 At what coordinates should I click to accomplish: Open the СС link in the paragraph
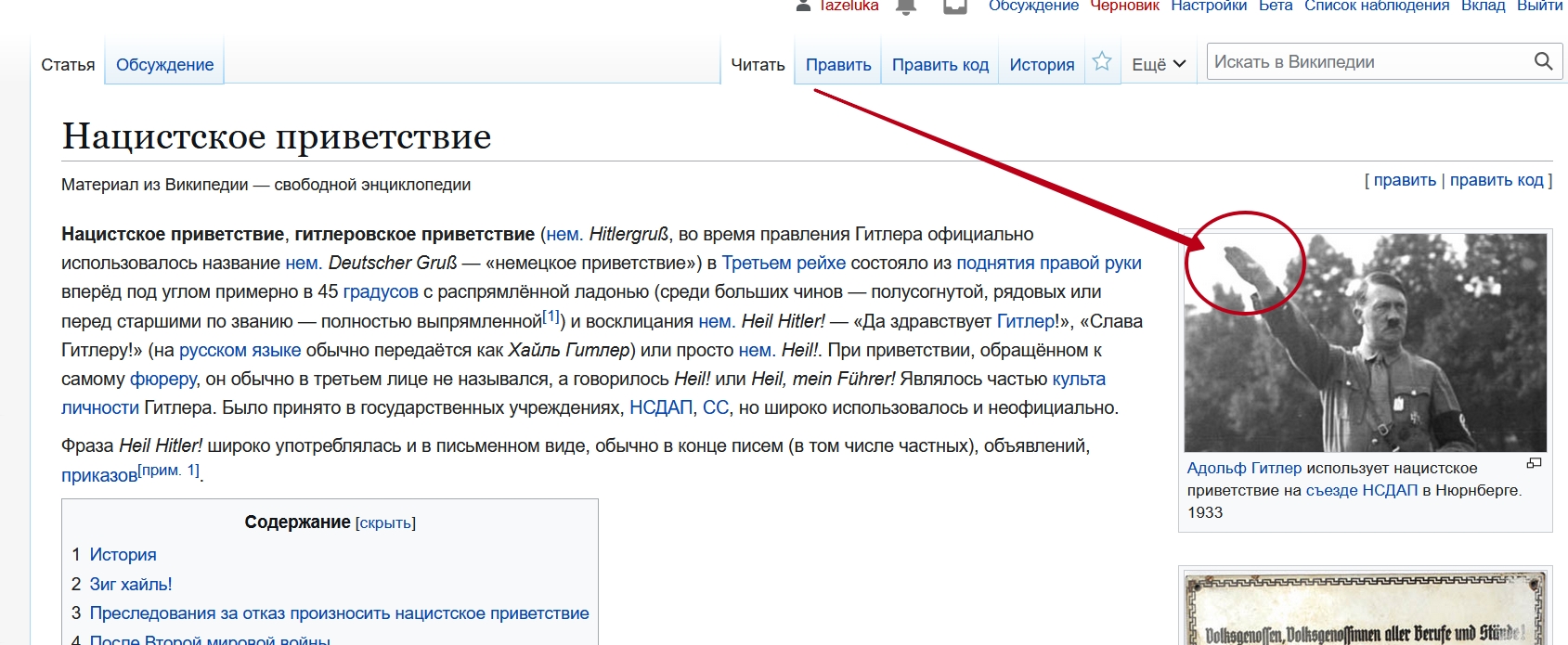point(716,407)
